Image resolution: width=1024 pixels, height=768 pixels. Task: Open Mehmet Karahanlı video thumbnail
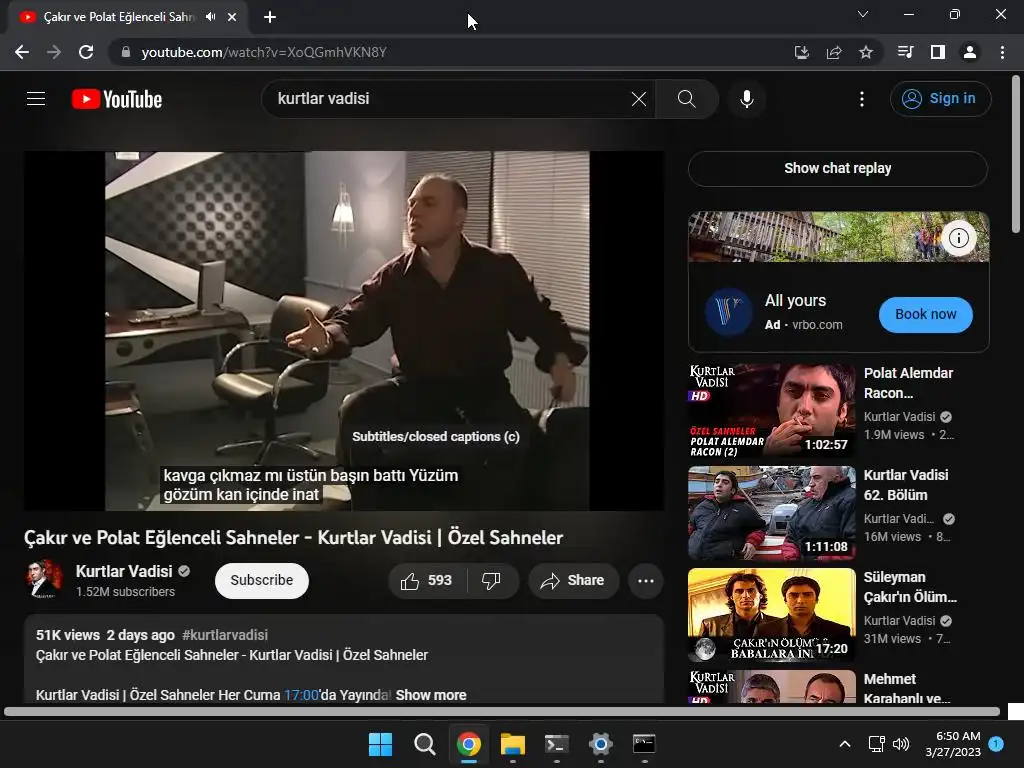click(771, 686)
